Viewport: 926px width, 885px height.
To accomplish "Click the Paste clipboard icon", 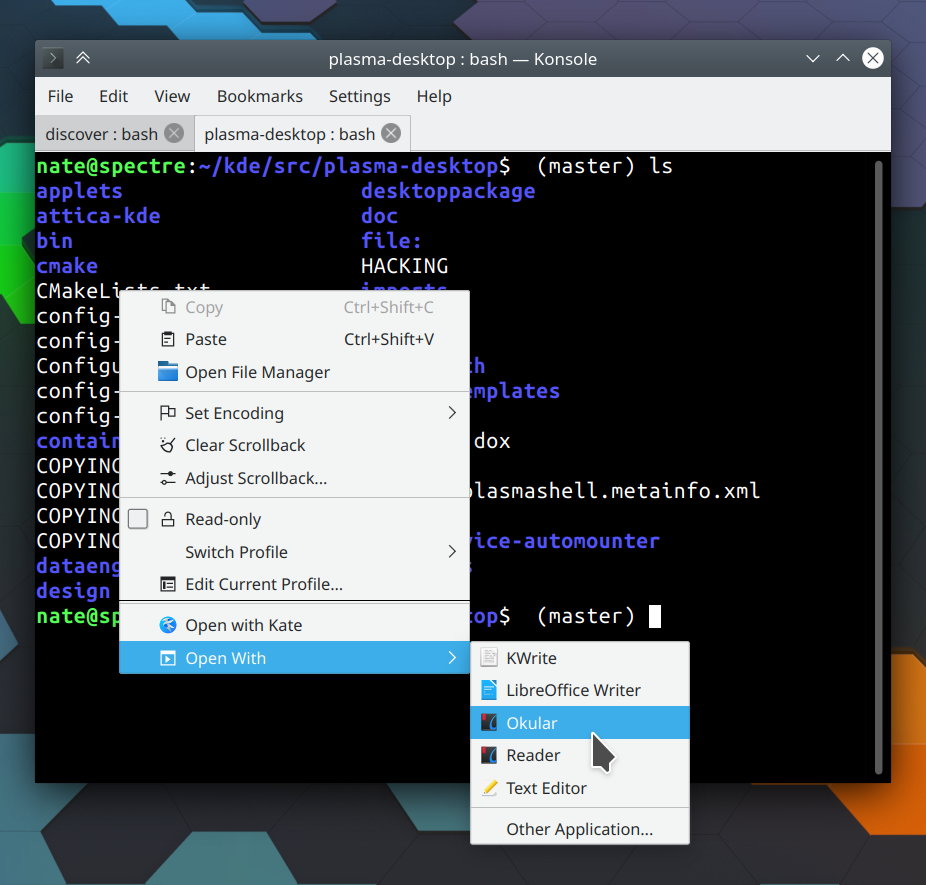I will click(168, 340).
